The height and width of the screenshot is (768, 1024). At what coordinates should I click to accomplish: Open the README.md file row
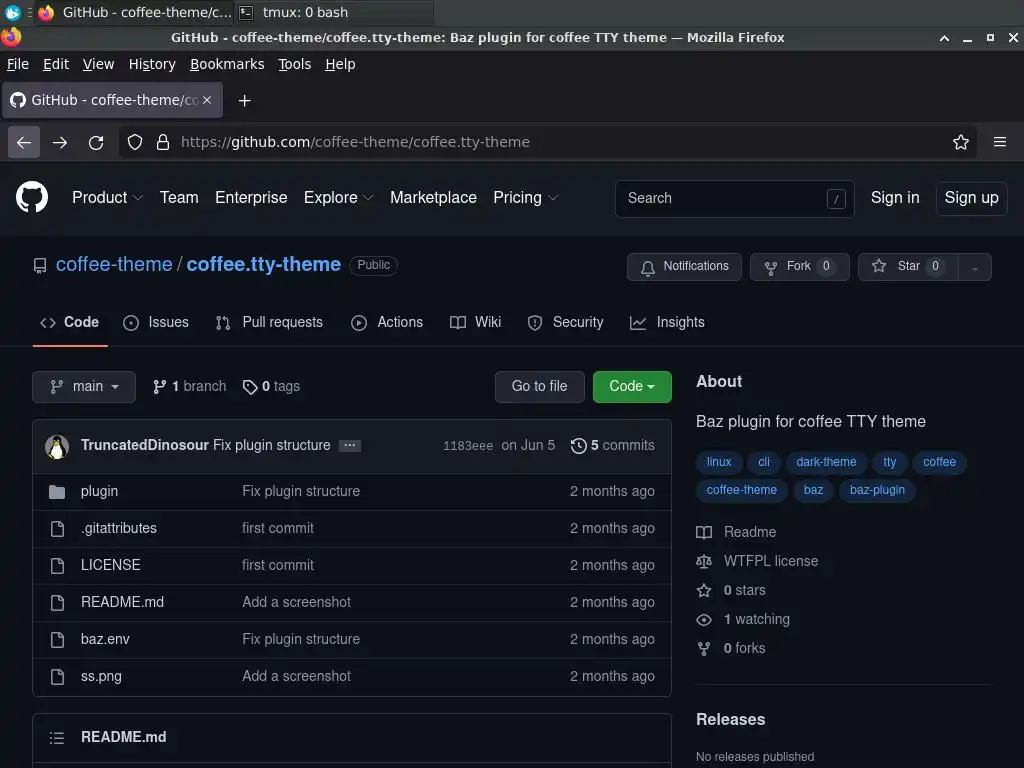(352, 603)
